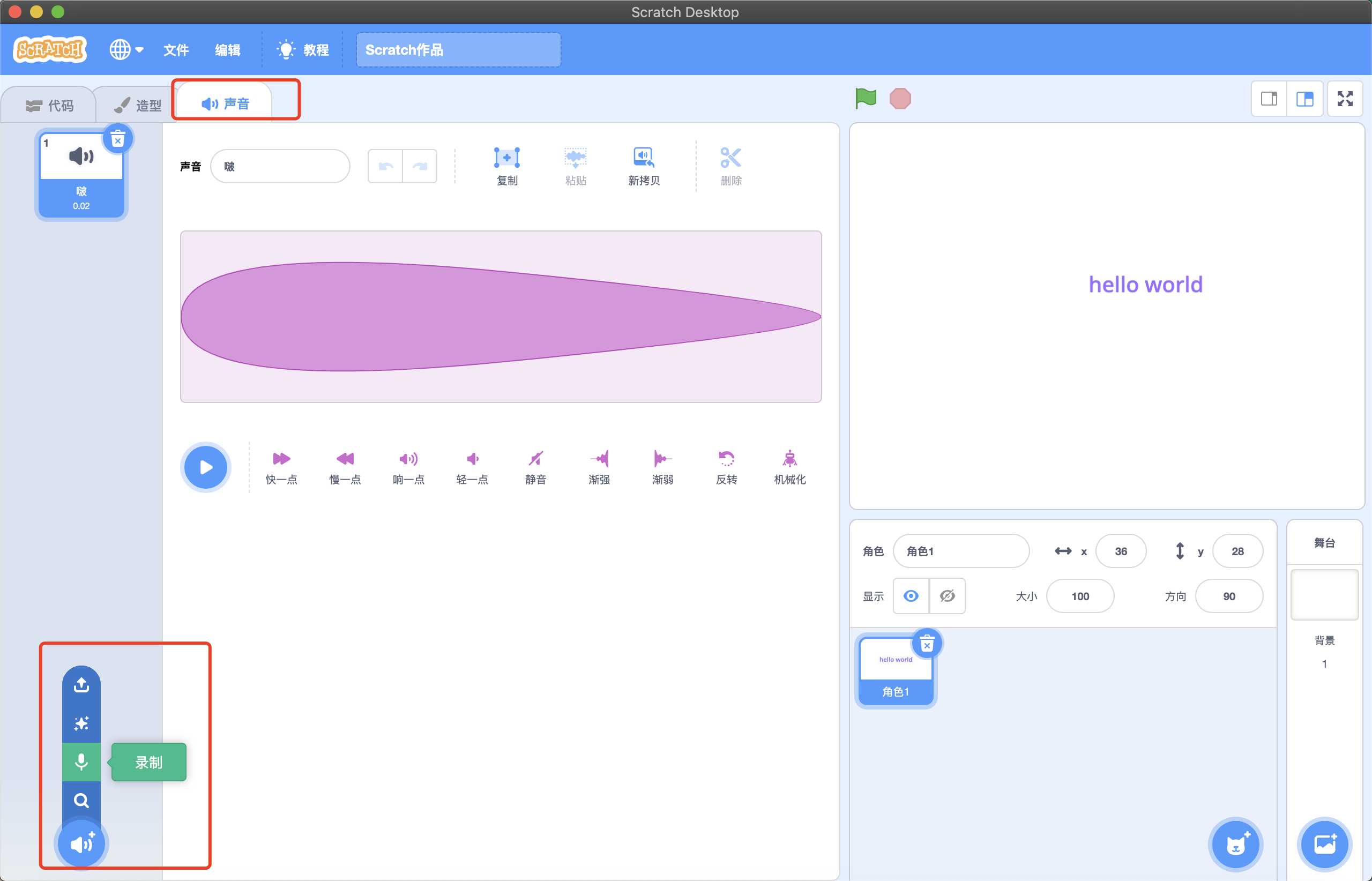The image size is (1372, 881).
Task: Click the y position field 28
Action: (x=1237, y=551)
